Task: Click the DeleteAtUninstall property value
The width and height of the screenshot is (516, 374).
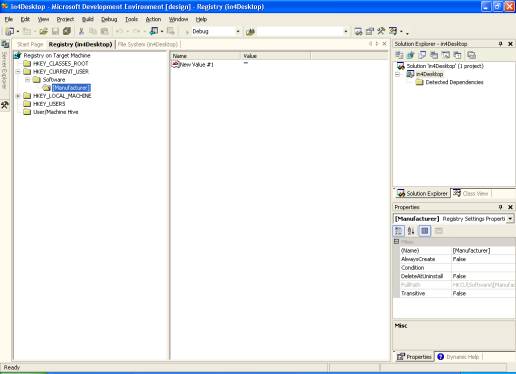Action: [483, 276]
